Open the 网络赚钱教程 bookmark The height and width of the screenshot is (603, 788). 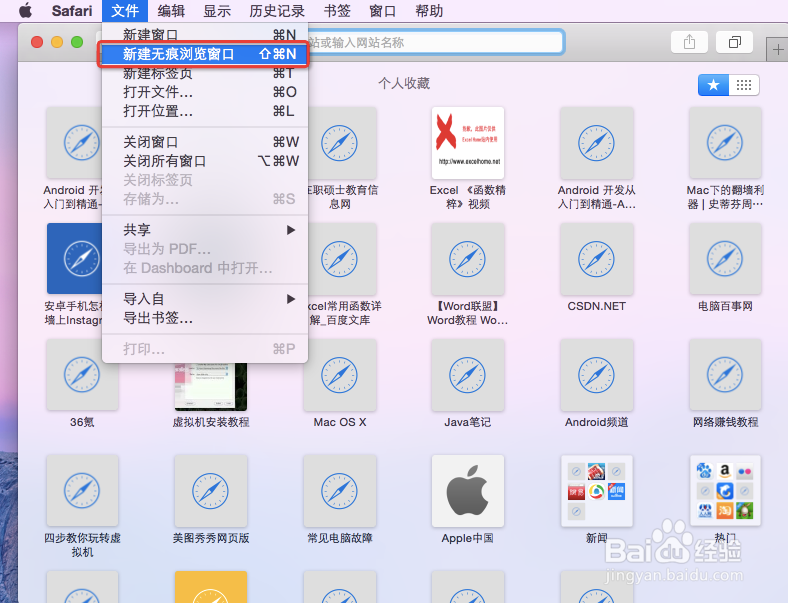point(725,375)
